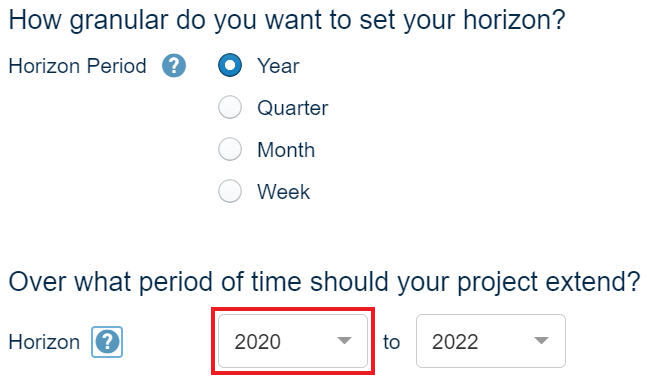This screenshot has height=377, width=648.
Task: Click the arrow on the 2022 combo box
Action: coord(541,341)
